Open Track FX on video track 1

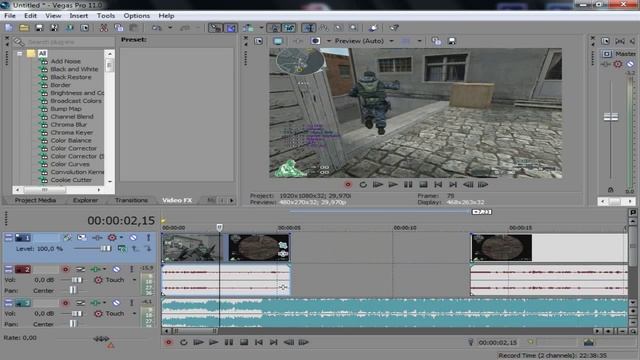coord(97,237)
